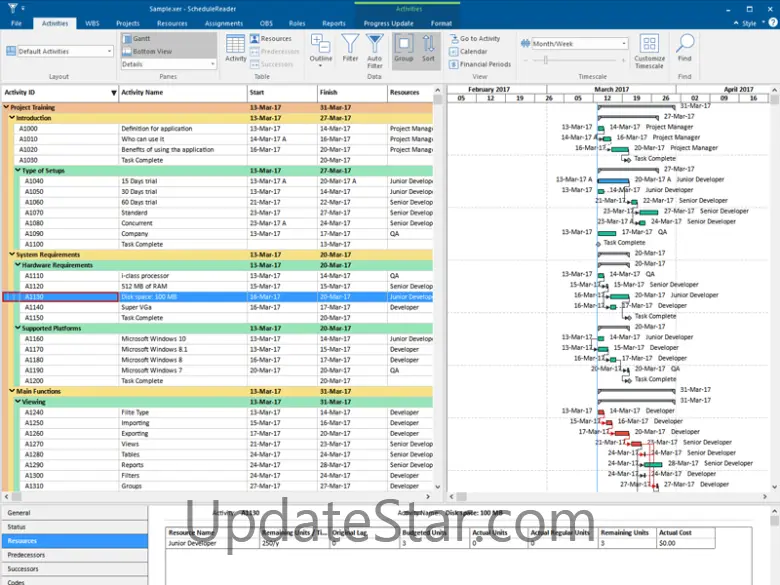Image resolution: width=780 pixels, height=585 pixels.
Task: Click Customize Timescale icon
Action: click(649, 44)
